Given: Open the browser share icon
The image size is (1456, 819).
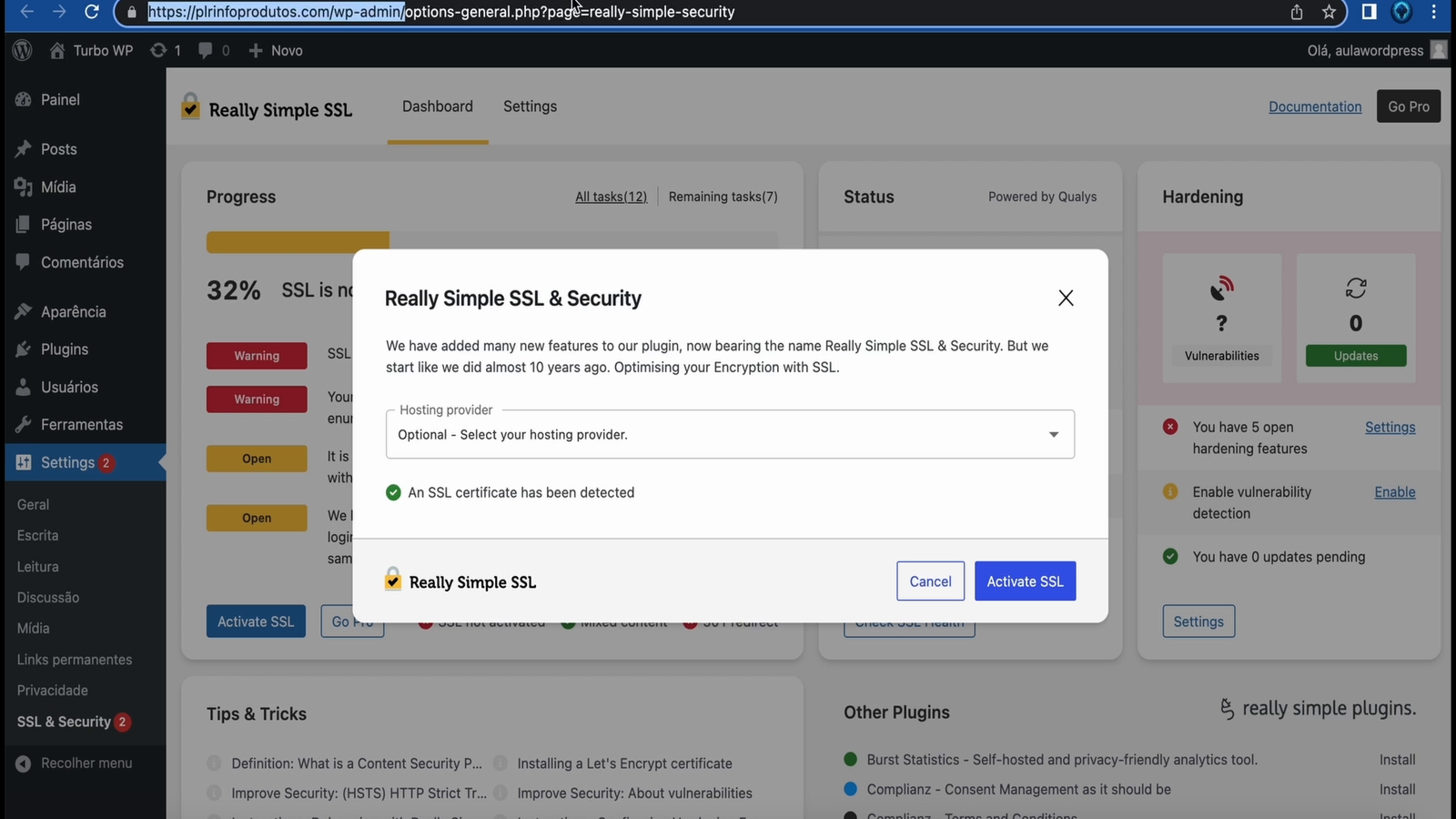Looking at the screenshot, I should 1297,12.
